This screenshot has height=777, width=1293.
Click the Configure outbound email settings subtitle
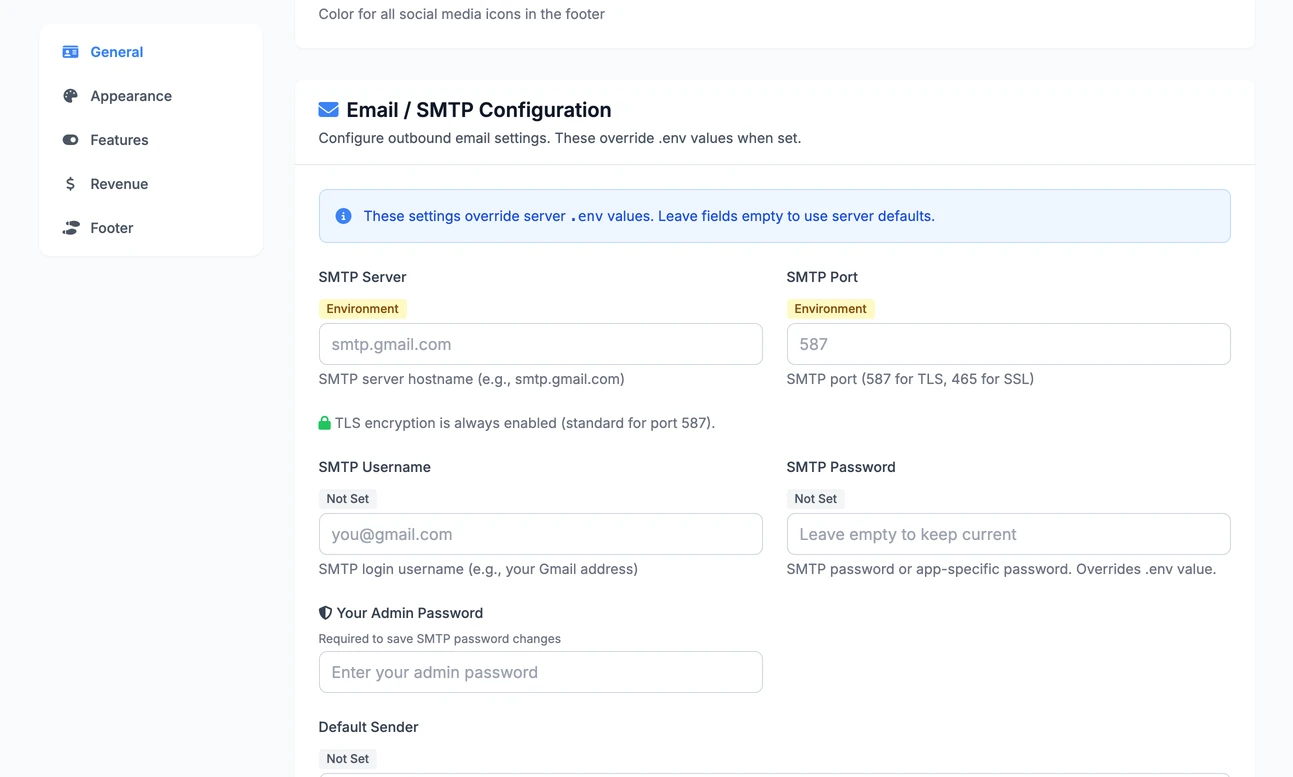[559, 138]
